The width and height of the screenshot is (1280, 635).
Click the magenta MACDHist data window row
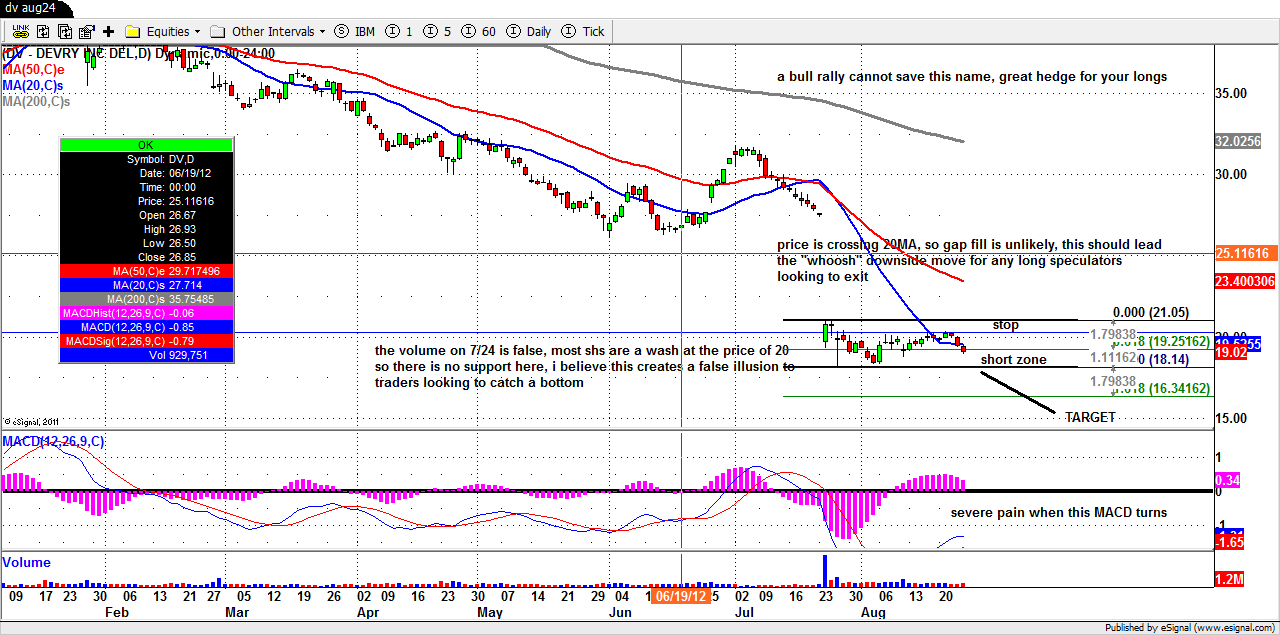(x=146, y=313)
